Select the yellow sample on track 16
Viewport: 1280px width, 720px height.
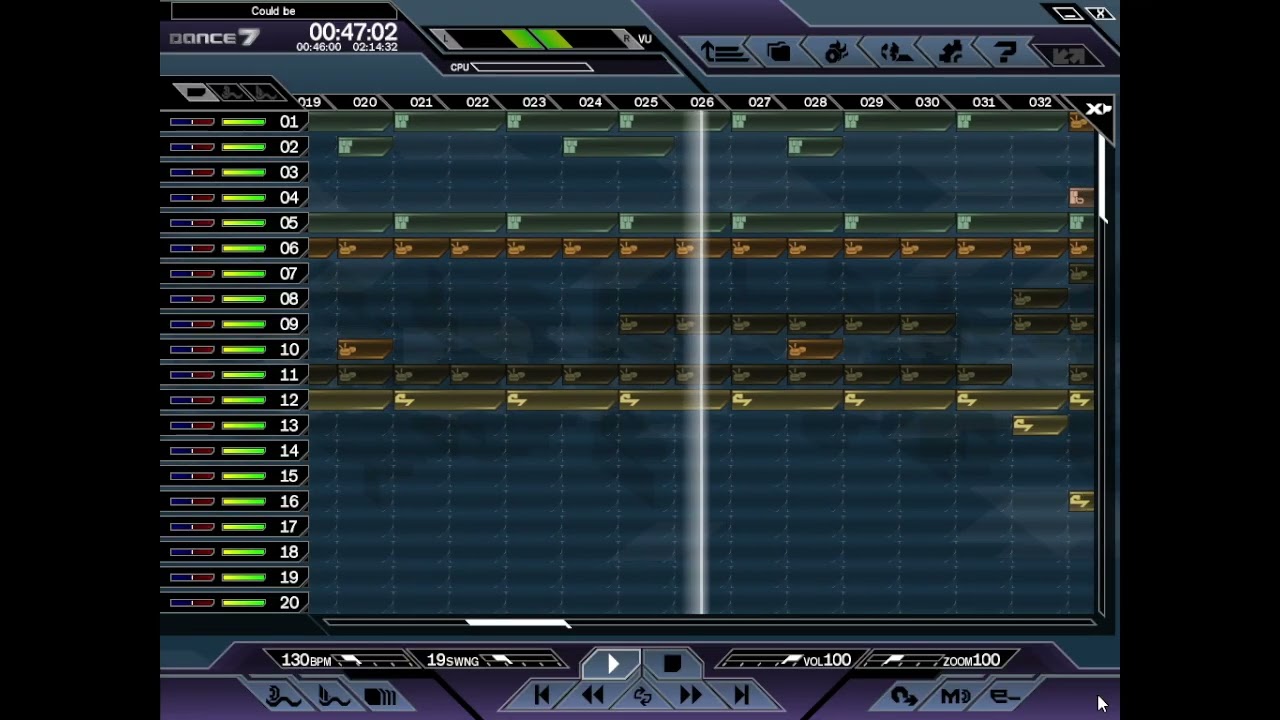tap(1081, 501)
